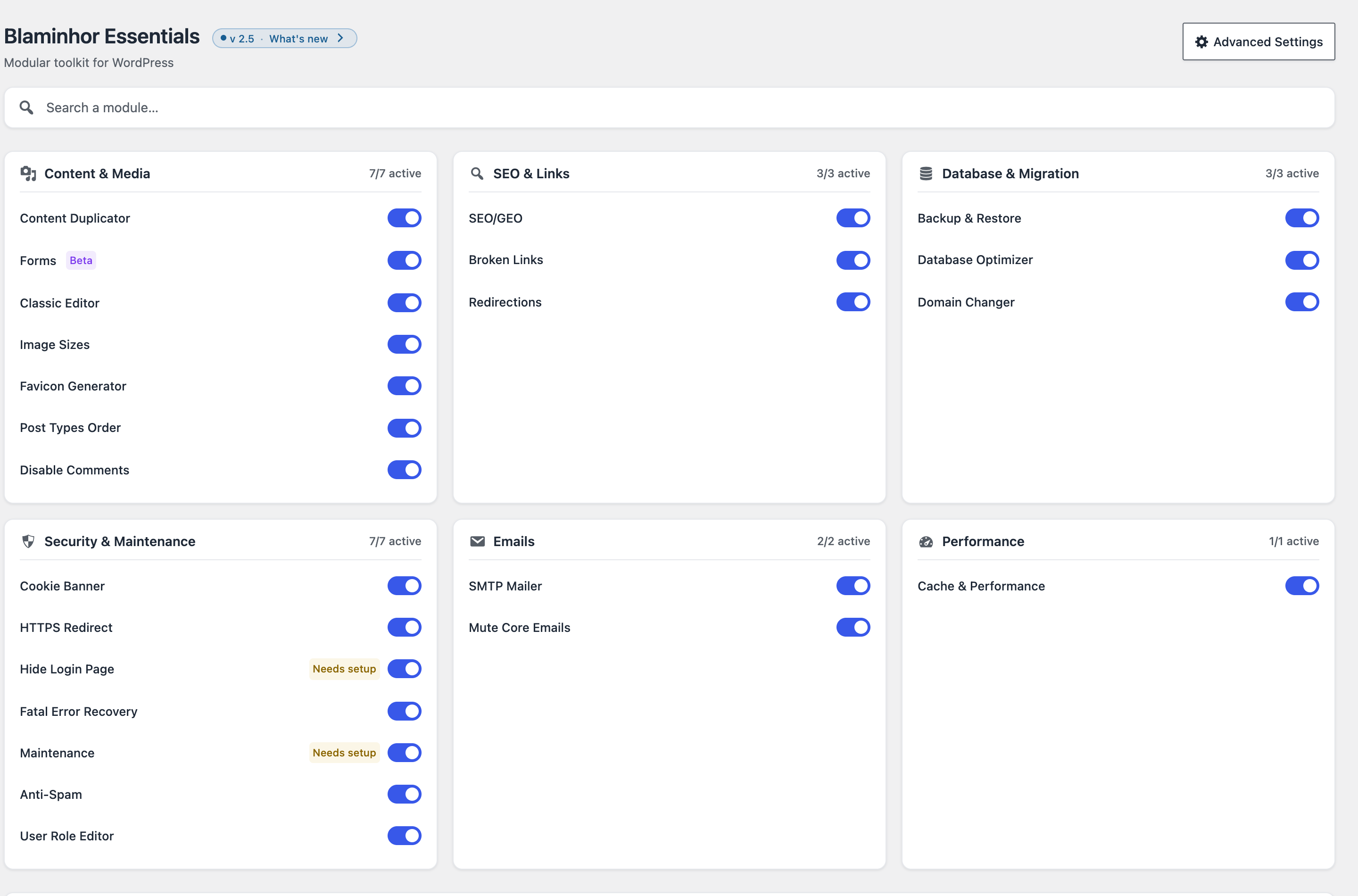This screenshot has height=896, width=1358.
Task: Open Advanced Settings
Action: [1259, 41]
